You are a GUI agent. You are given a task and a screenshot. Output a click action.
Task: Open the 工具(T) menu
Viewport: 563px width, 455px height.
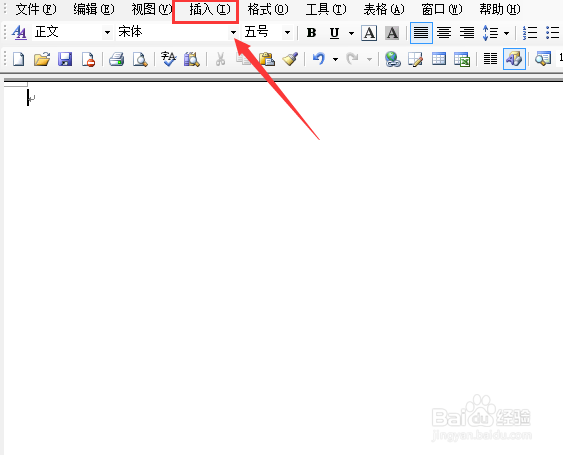(x=326, y=9)
